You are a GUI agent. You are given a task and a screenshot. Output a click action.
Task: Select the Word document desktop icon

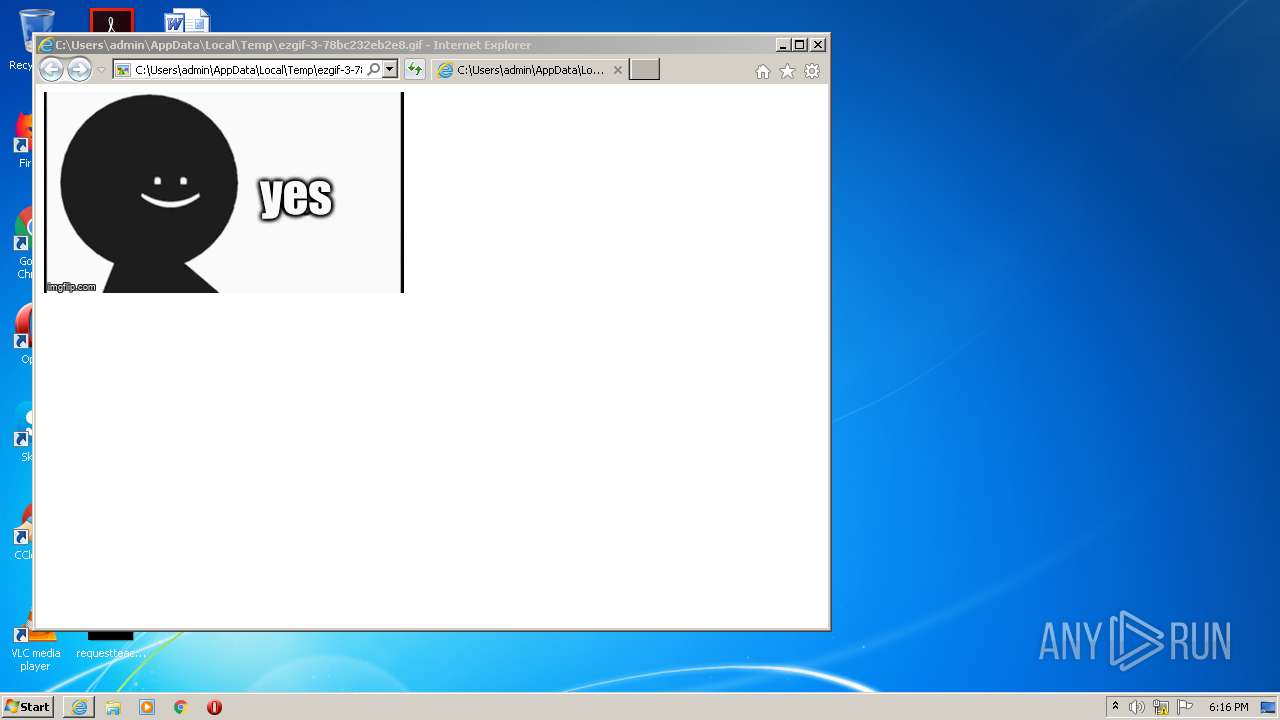point(187,20)
